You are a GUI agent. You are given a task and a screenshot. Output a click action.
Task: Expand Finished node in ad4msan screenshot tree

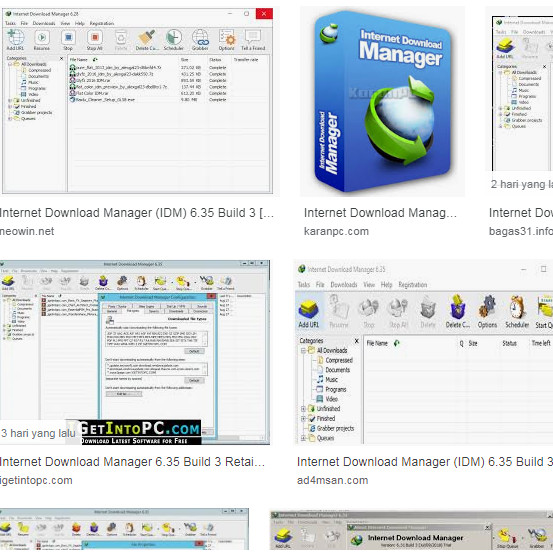pyautogui.click(x=303, y=418)
